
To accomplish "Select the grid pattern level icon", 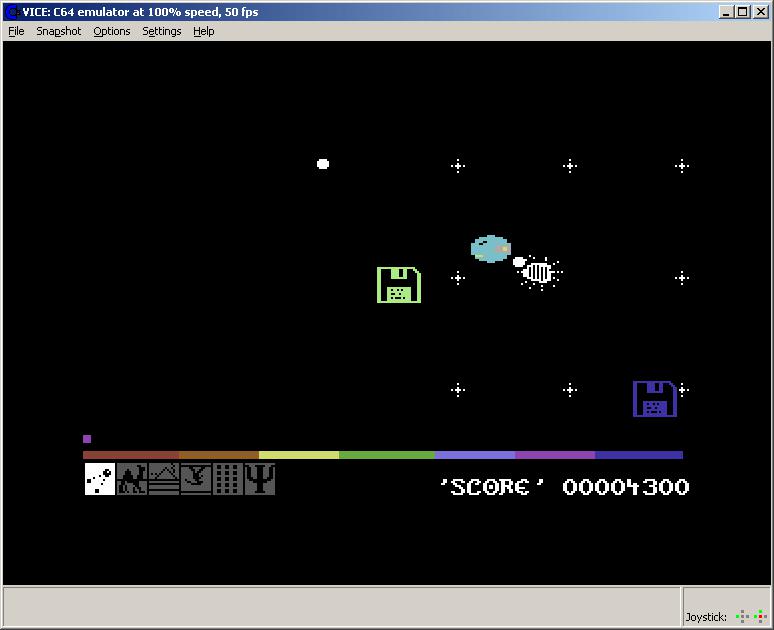I will tap(228, 479).
